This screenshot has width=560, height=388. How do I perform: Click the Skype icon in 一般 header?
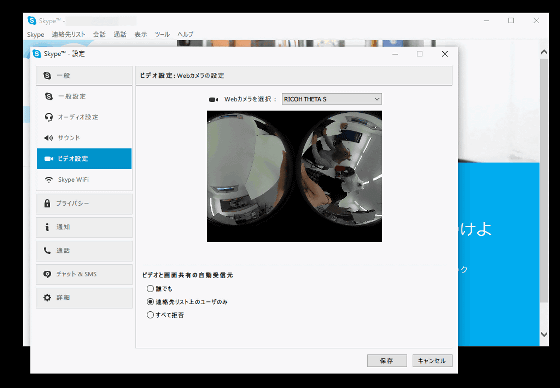47,75
